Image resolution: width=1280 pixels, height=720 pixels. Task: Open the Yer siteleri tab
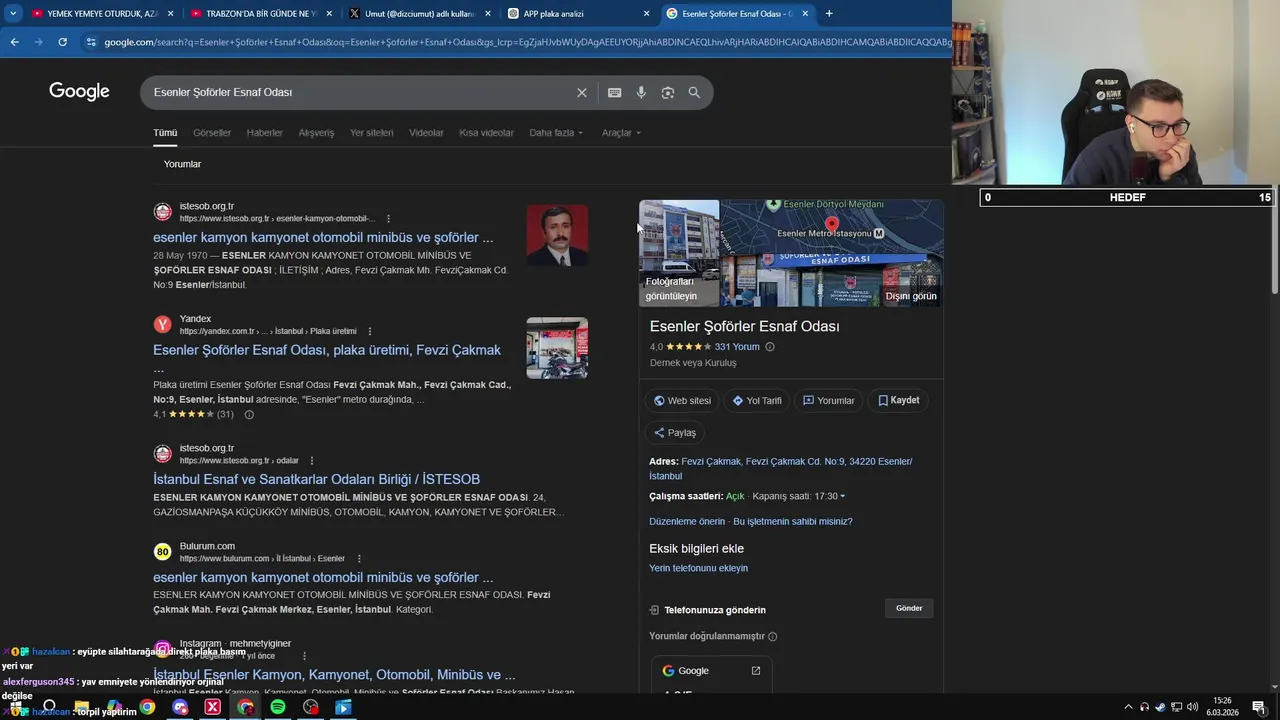coord(372,133)
